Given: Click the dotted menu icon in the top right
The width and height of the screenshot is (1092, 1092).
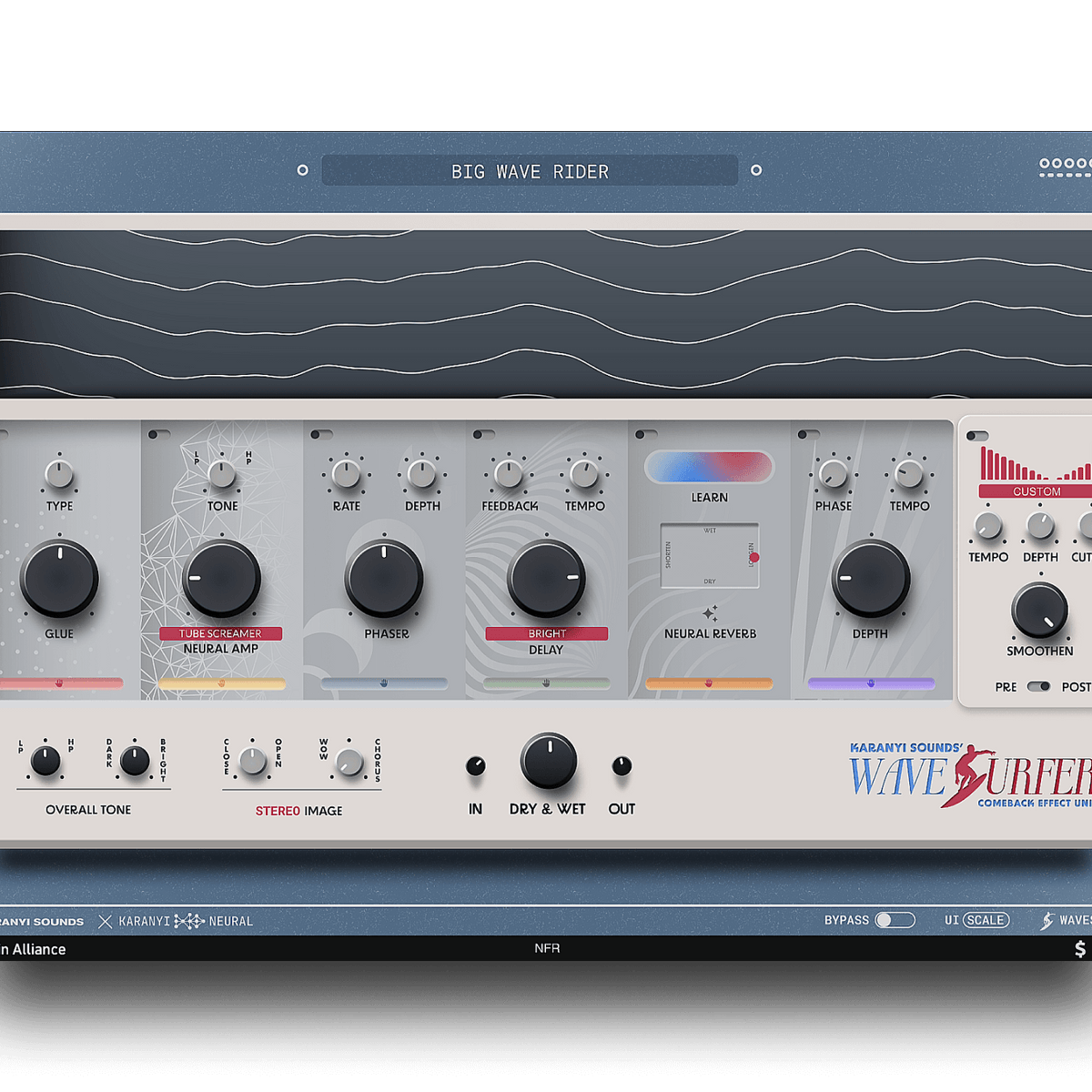Looking at the screenshot, I should 1065,167.
